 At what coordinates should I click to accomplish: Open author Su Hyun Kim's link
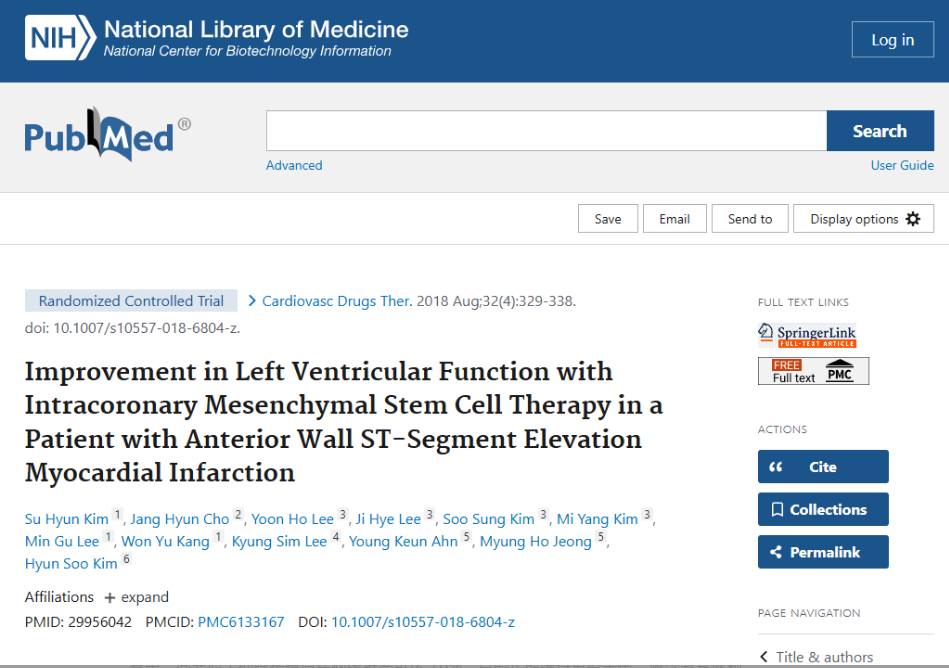[68, 519]
